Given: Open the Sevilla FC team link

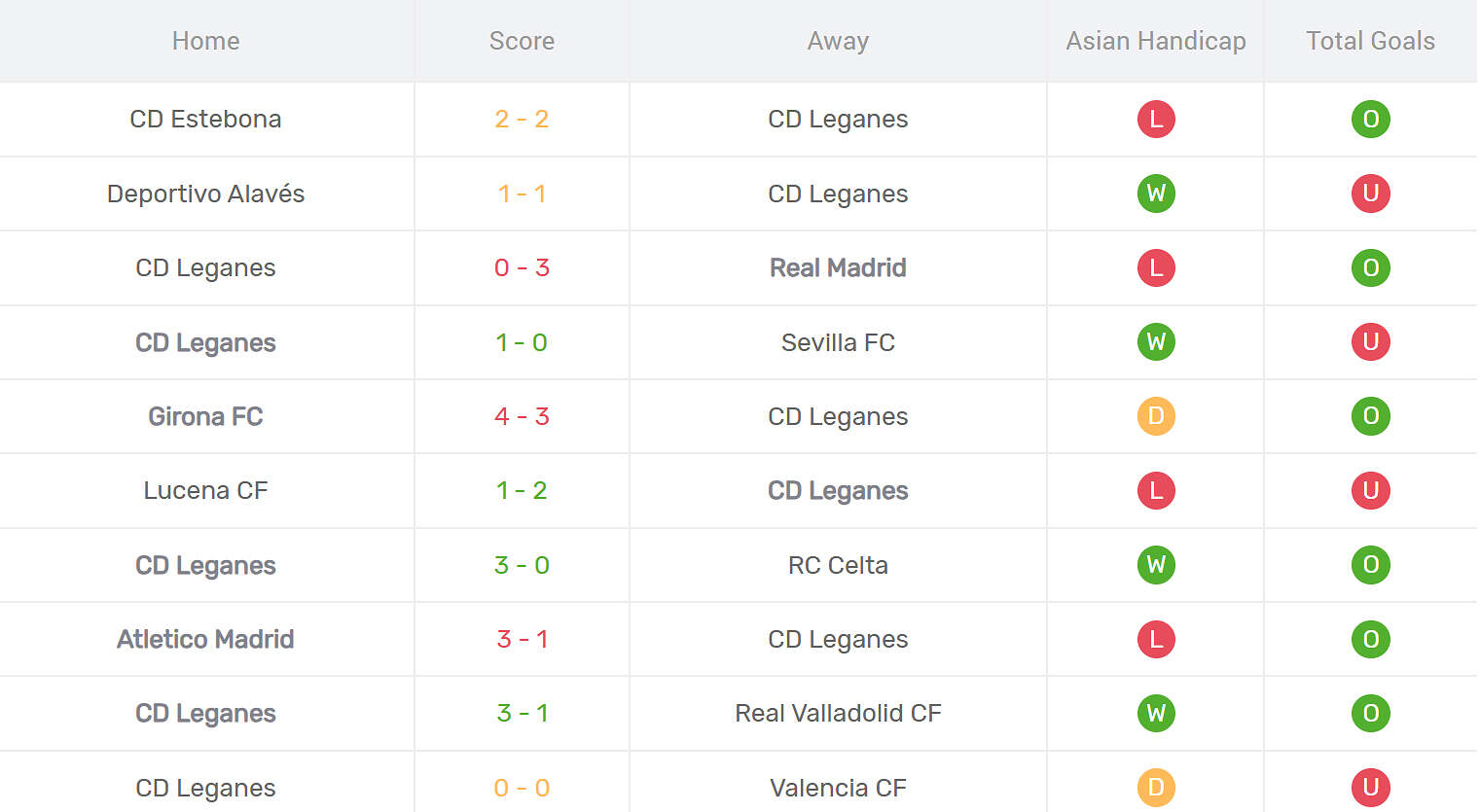Looking at the screenshot, I should click(838, 342).
